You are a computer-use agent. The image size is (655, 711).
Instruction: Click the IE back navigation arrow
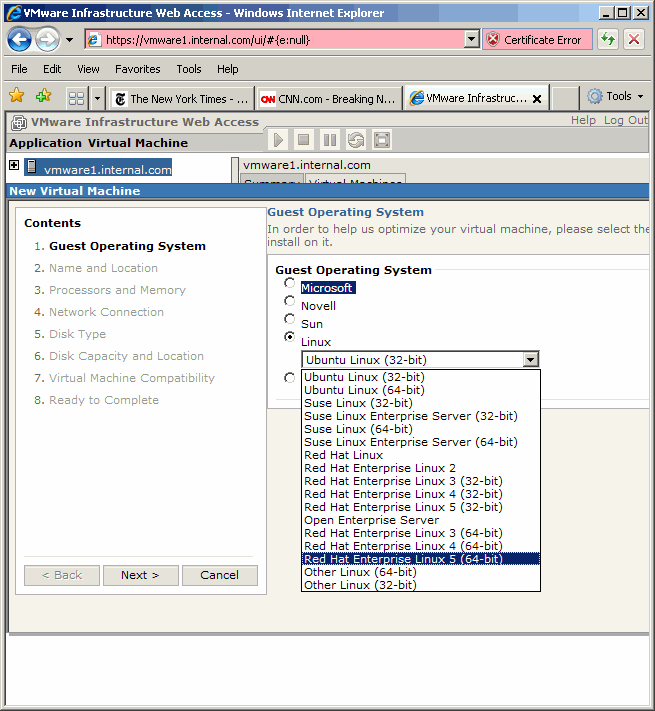click(20, 40)
